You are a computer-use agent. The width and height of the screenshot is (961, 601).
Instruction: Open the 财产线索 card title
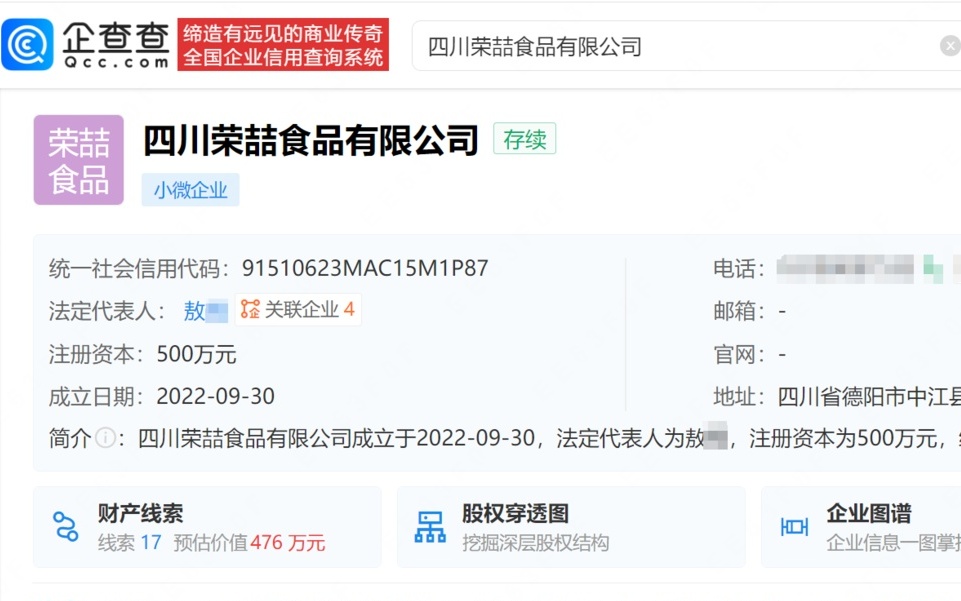pyautogui.click(x=140, y=513)
